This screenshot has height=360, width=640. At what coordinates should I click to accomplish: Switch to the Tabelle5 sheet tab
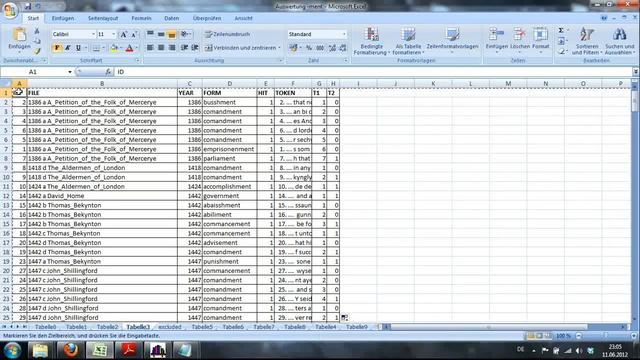[202, 327]
